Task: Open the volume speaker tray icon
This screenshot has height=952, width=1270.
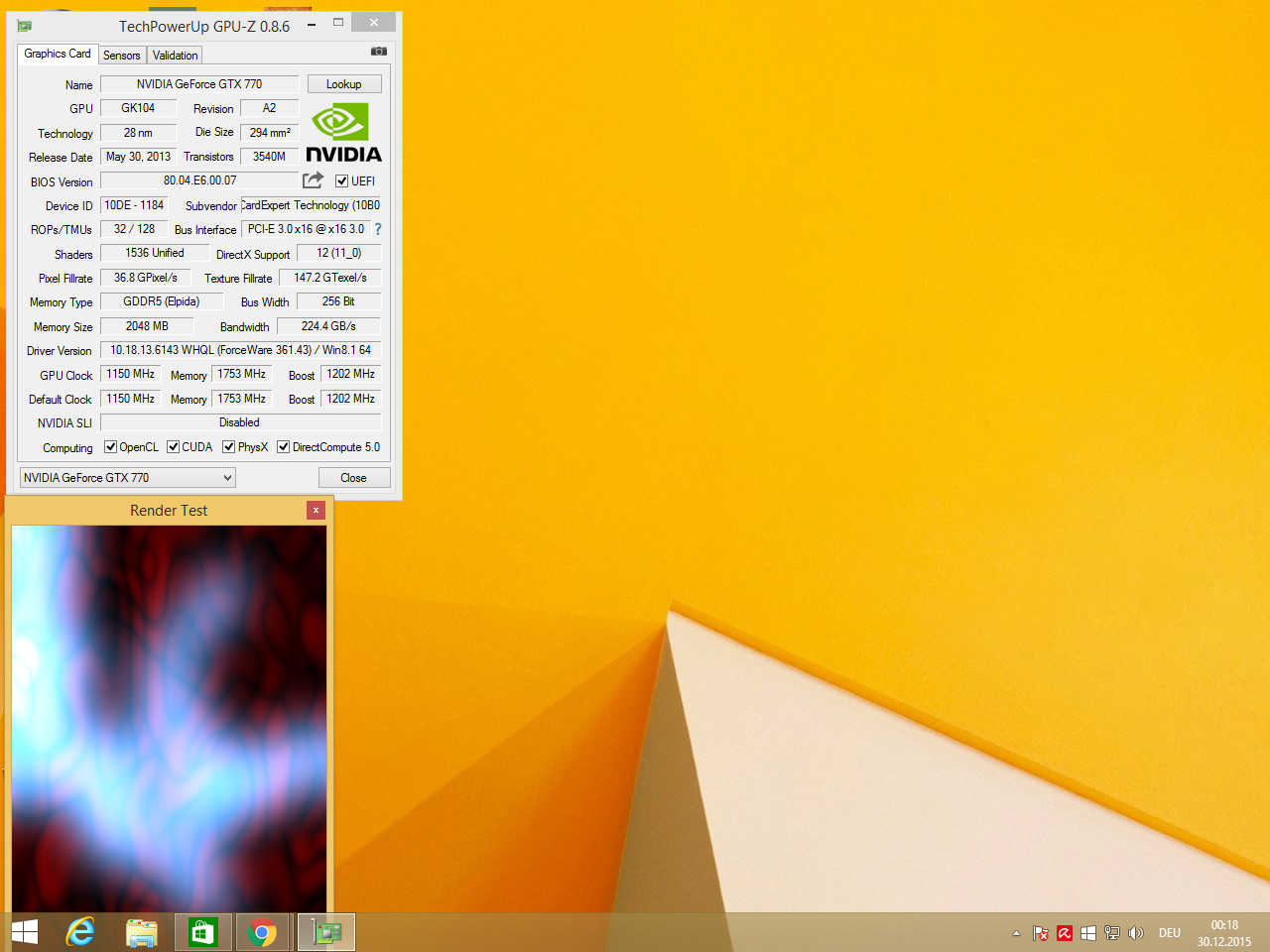Action: (1136, 933)
